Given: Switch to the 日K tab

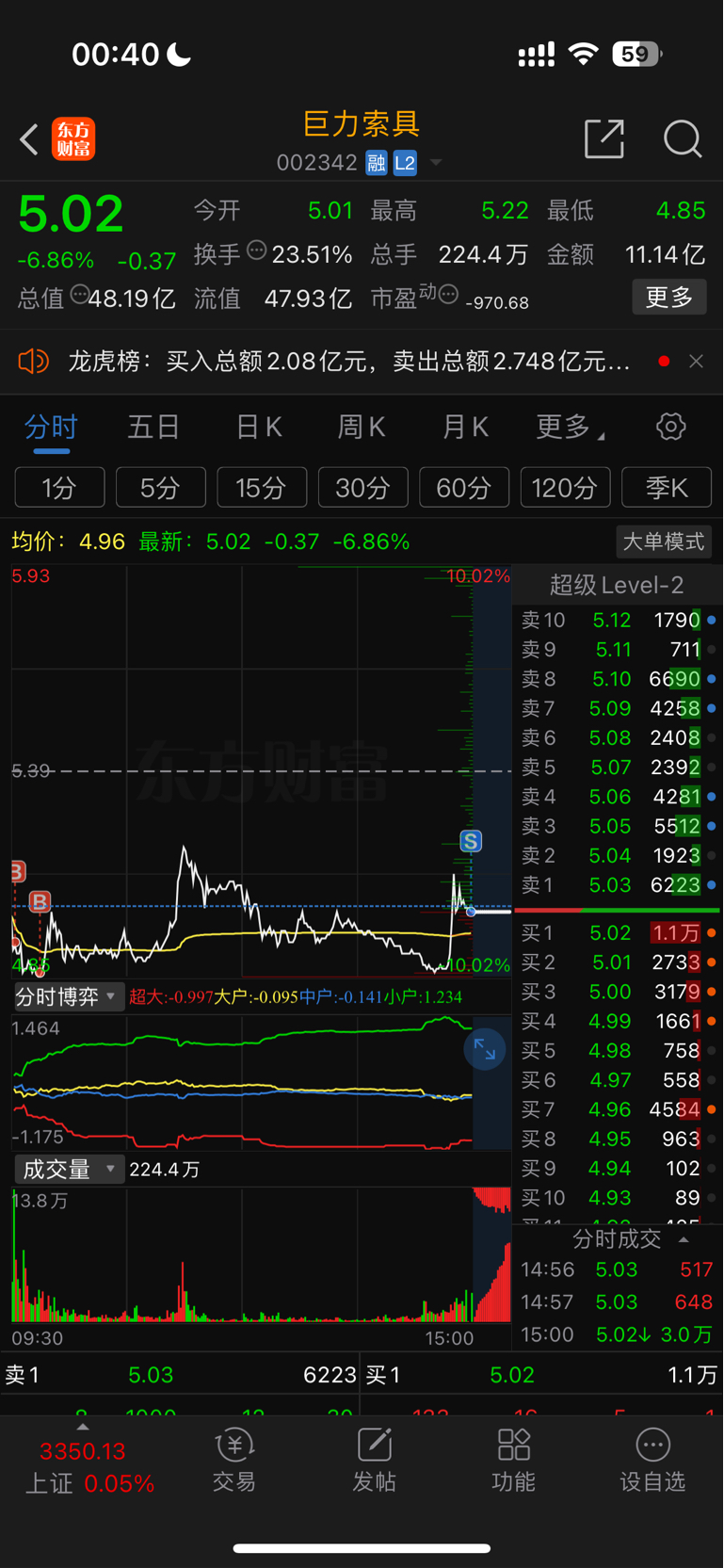Looking at the screenshot, I should coord(258,428).
